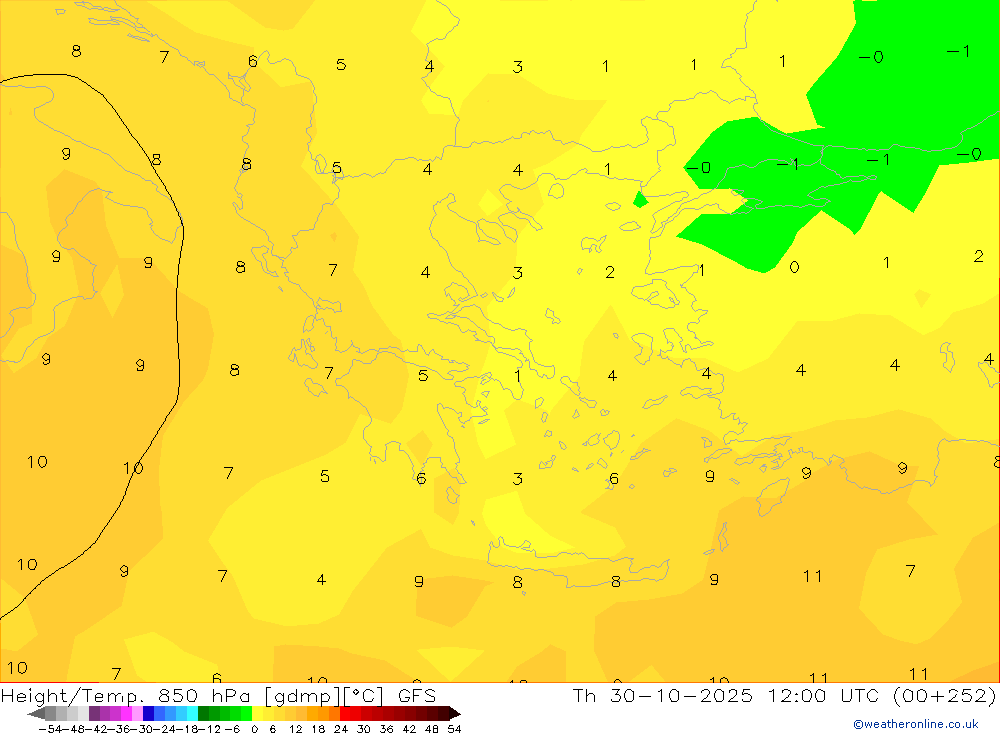This screenshot has height=733, width=1000.
Task: Click the '(00+252)' forecast hour text
Action: [x=944, y=696]
